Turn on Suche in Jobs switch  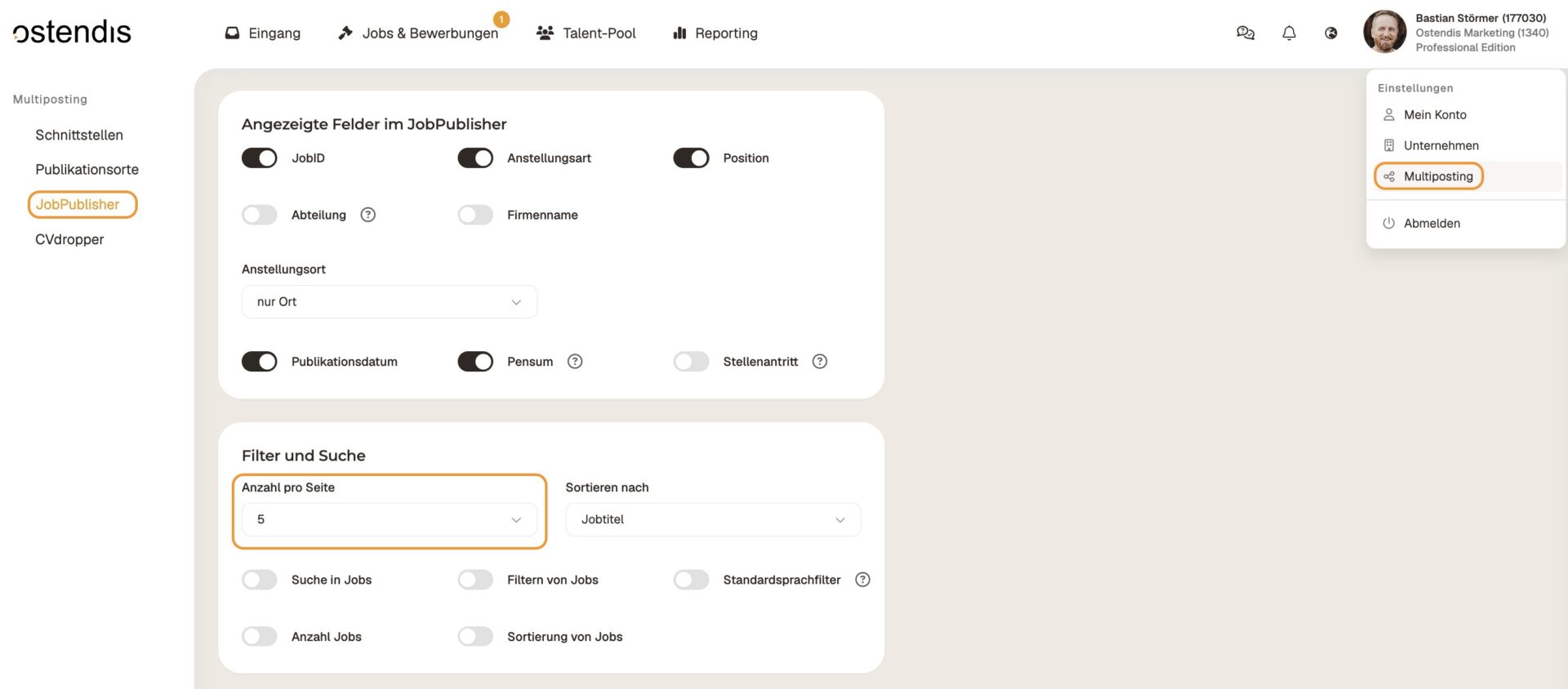tap(260, 580)
